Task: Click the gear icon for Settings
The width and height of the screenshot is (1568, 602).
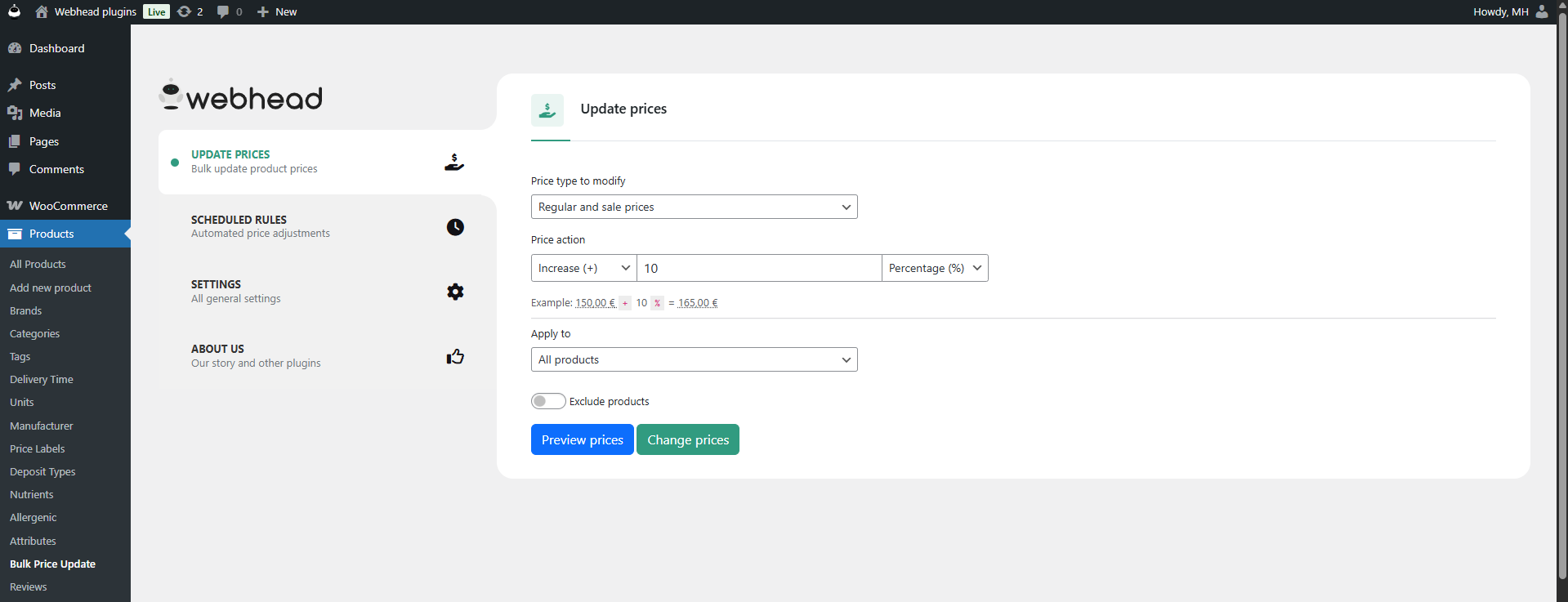Action: pos(455,292)
